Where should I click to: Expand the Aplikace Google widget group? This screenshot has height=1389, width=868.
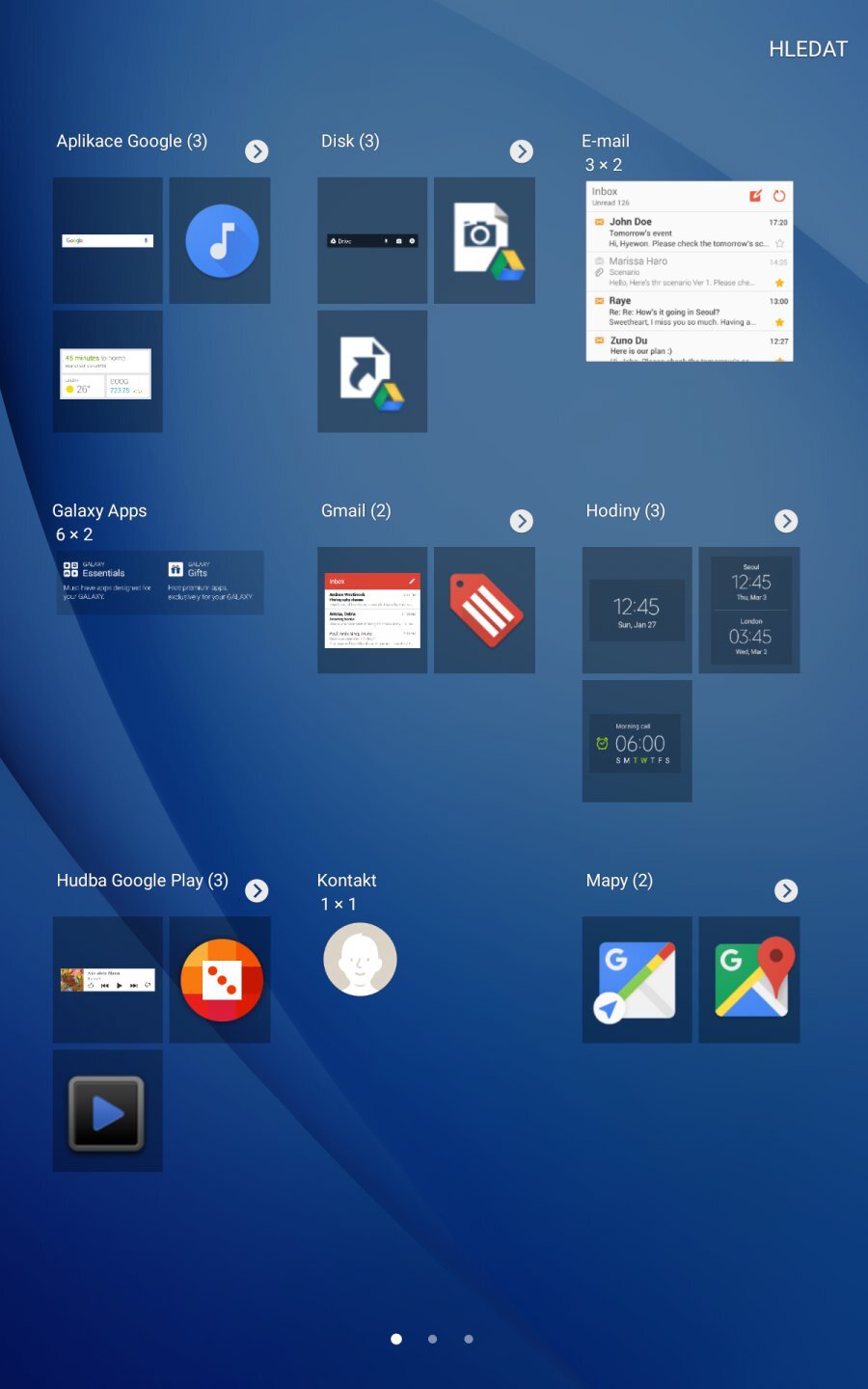(257, 151)
